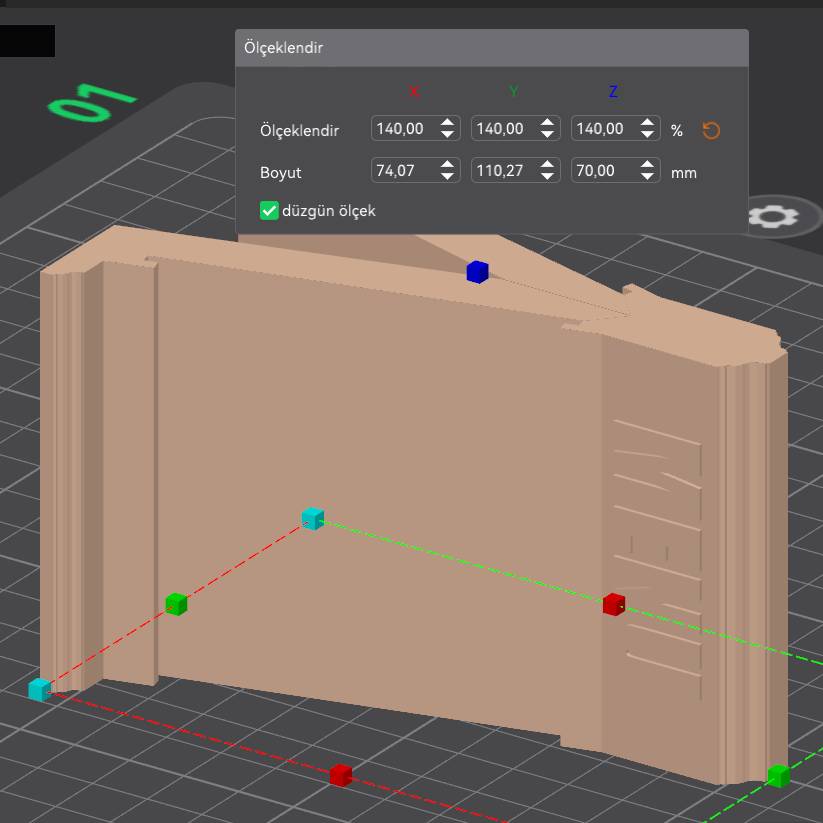Screen dimensions: 823x823
Task: Increase X scale percentage with up arrow
Action: tap(447, 122)
